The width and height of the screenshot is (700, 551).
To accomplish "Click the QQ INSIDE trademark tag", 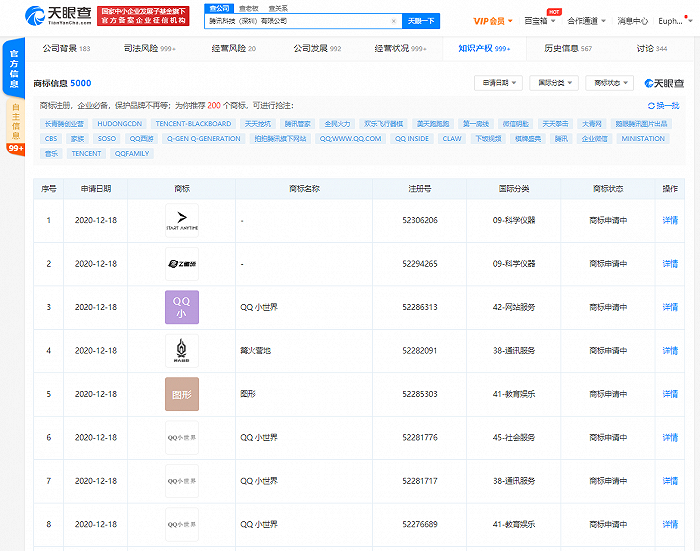I will tap(412, 138).
